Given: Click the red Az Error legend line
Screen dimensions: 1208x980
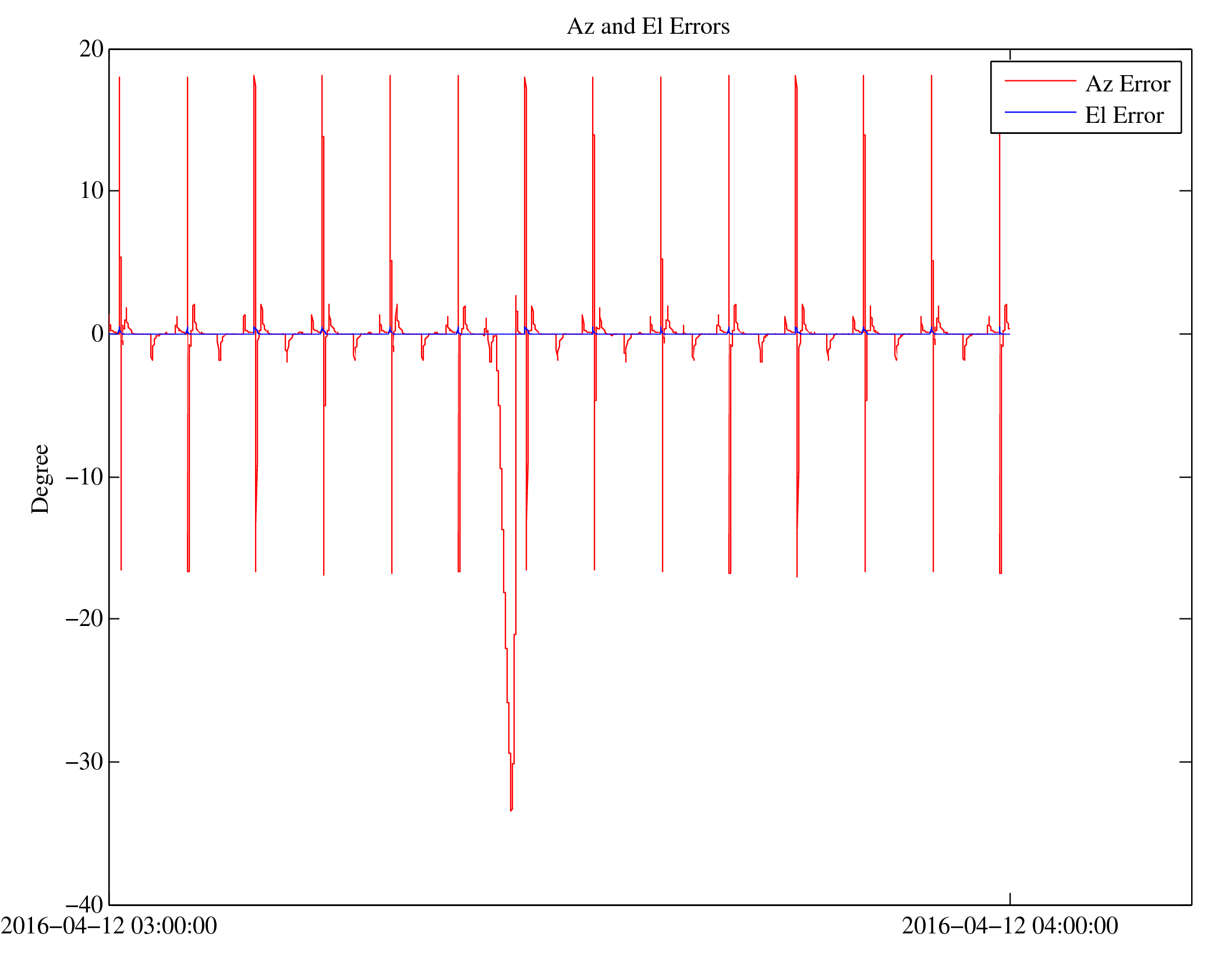Looking at the screenshot, I should [1040, 81].
